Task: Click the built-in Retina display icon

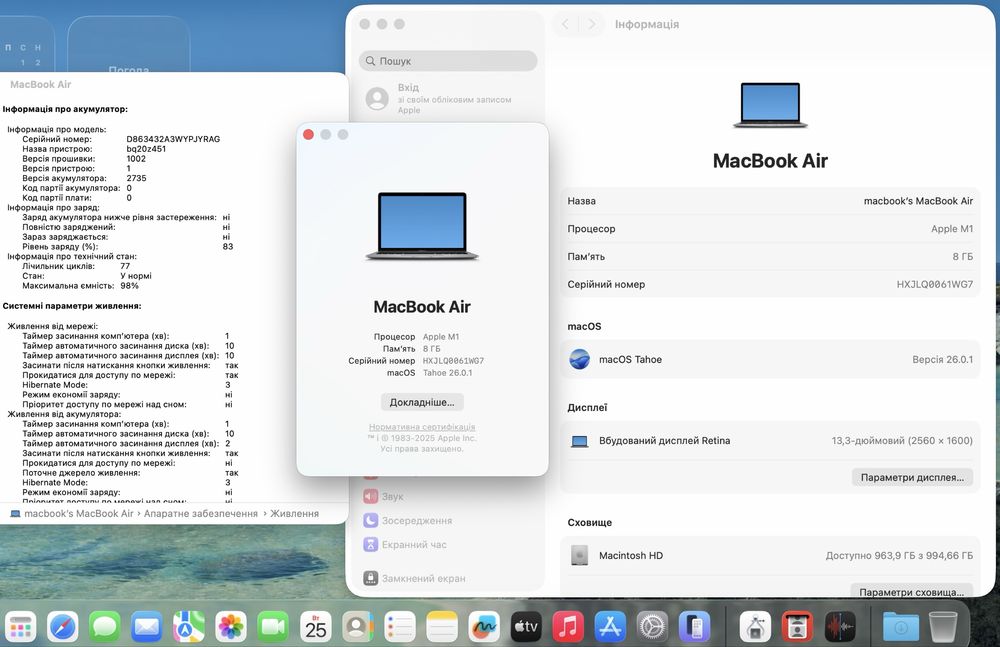Action: pyautogui.click(x=579, y=441)
